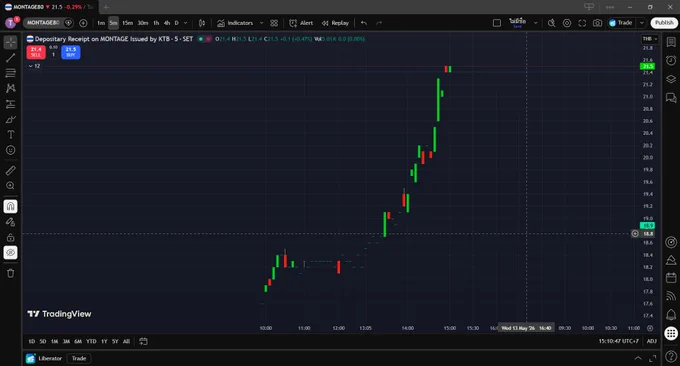Open the go to date calendar icon
Screen dimensions: 680x366
pos(144,341)
